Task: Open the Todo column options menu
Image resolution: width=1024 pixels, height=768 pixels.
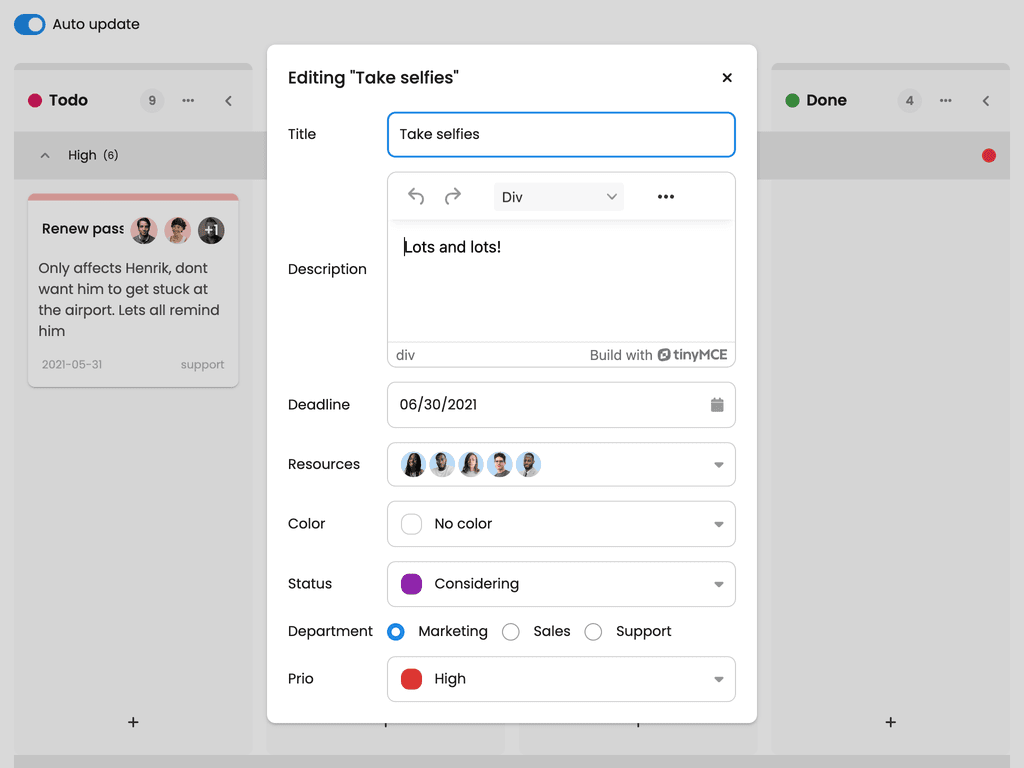Action: tap(188, 101)
